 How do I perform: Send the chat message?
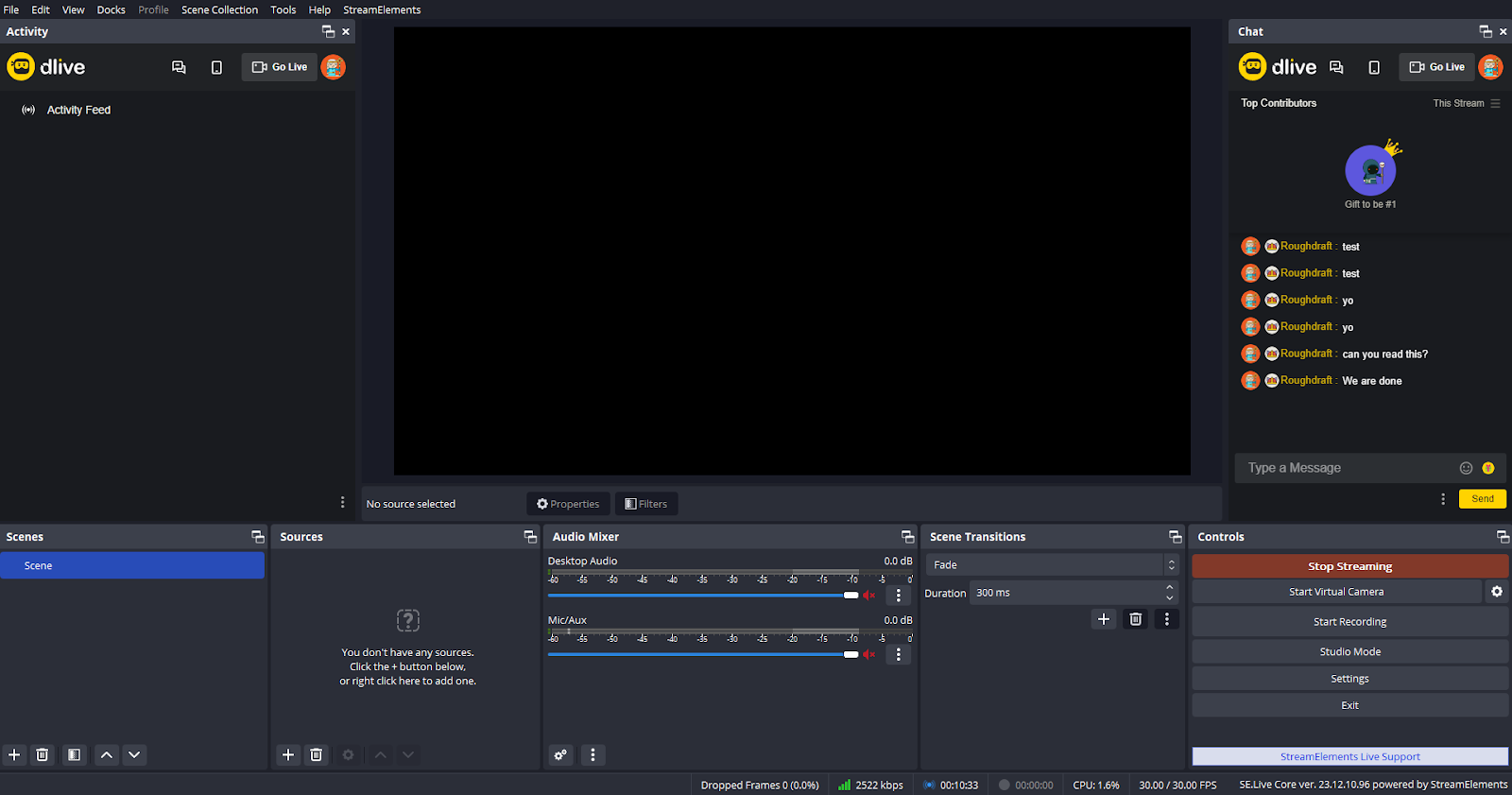1482,498
